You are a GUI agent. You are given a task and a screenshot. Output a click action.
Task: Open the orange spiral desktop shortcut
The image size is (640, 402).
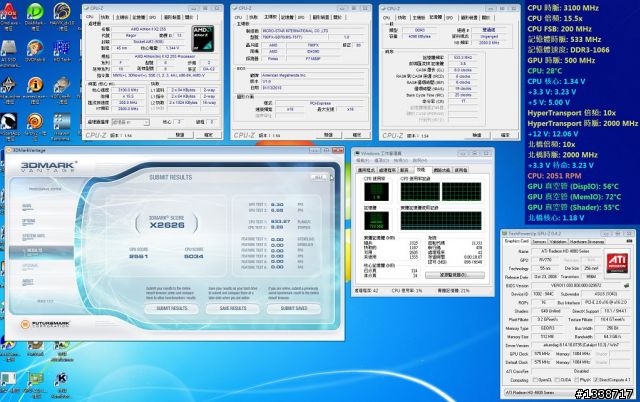35,122
